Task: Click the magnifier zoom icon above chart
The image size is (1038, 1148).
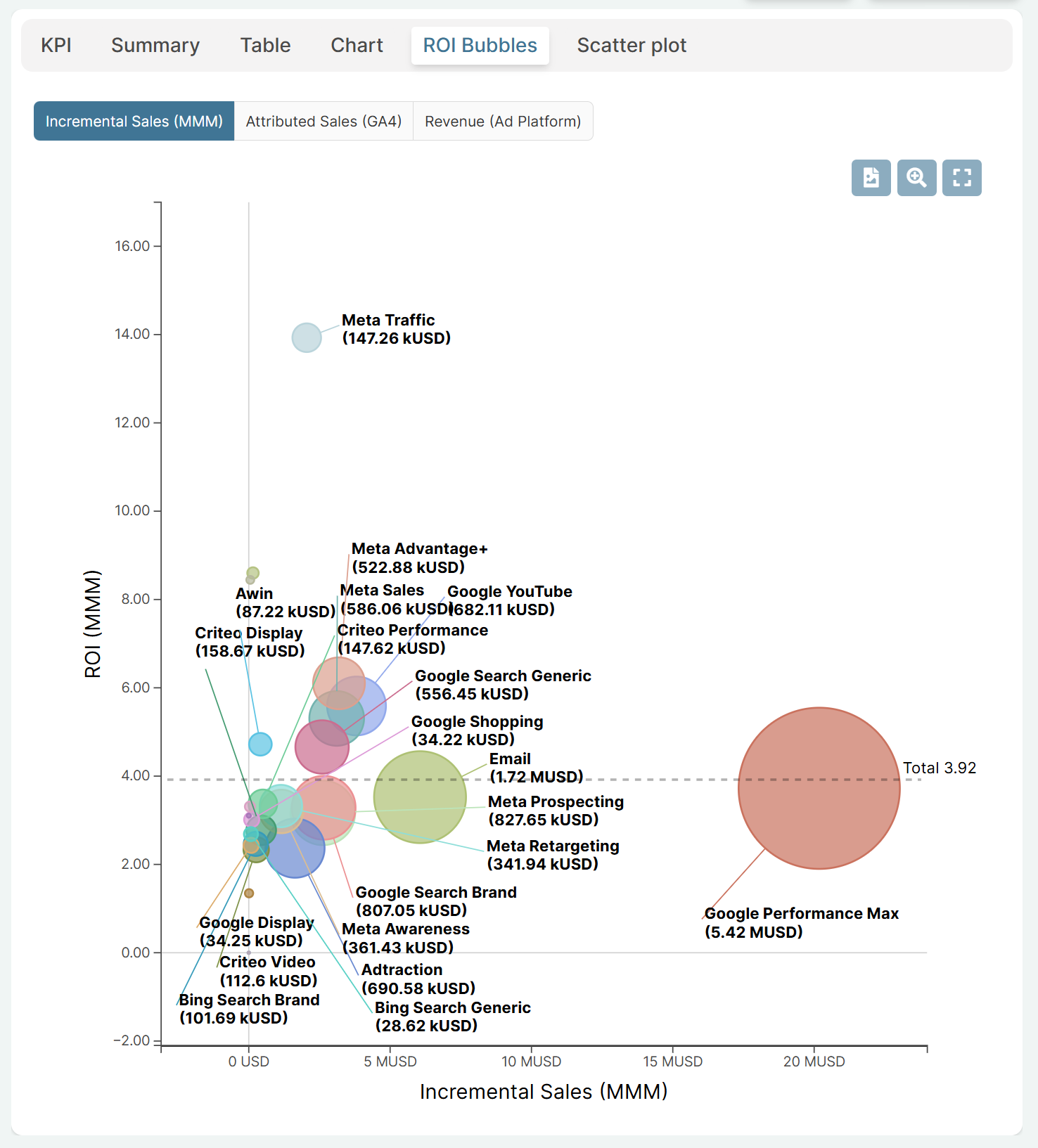Action: (x=916, y=178)
